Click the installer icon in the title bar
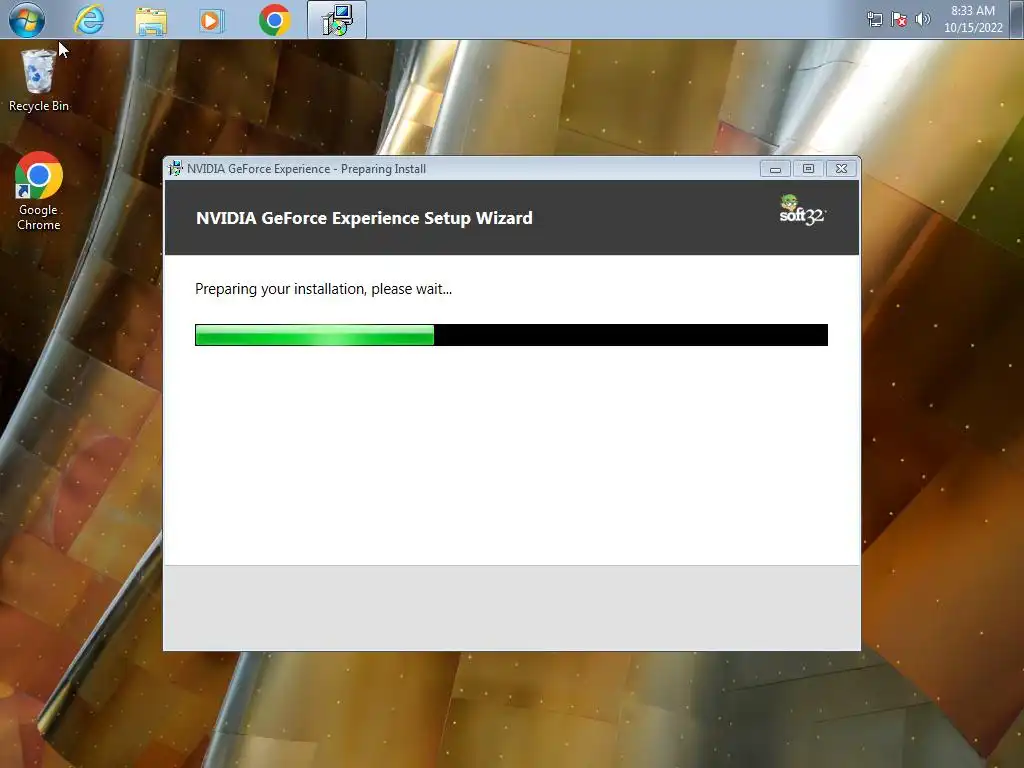The width and height of the screenshot is (1024, 768). tap(175, 168)
